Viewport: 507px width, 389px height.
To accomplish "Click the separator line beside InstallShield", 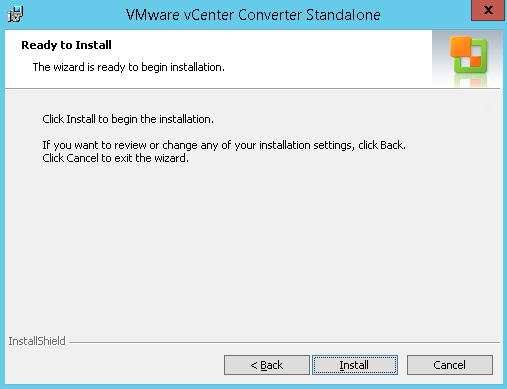I will [x=284, y=342].
